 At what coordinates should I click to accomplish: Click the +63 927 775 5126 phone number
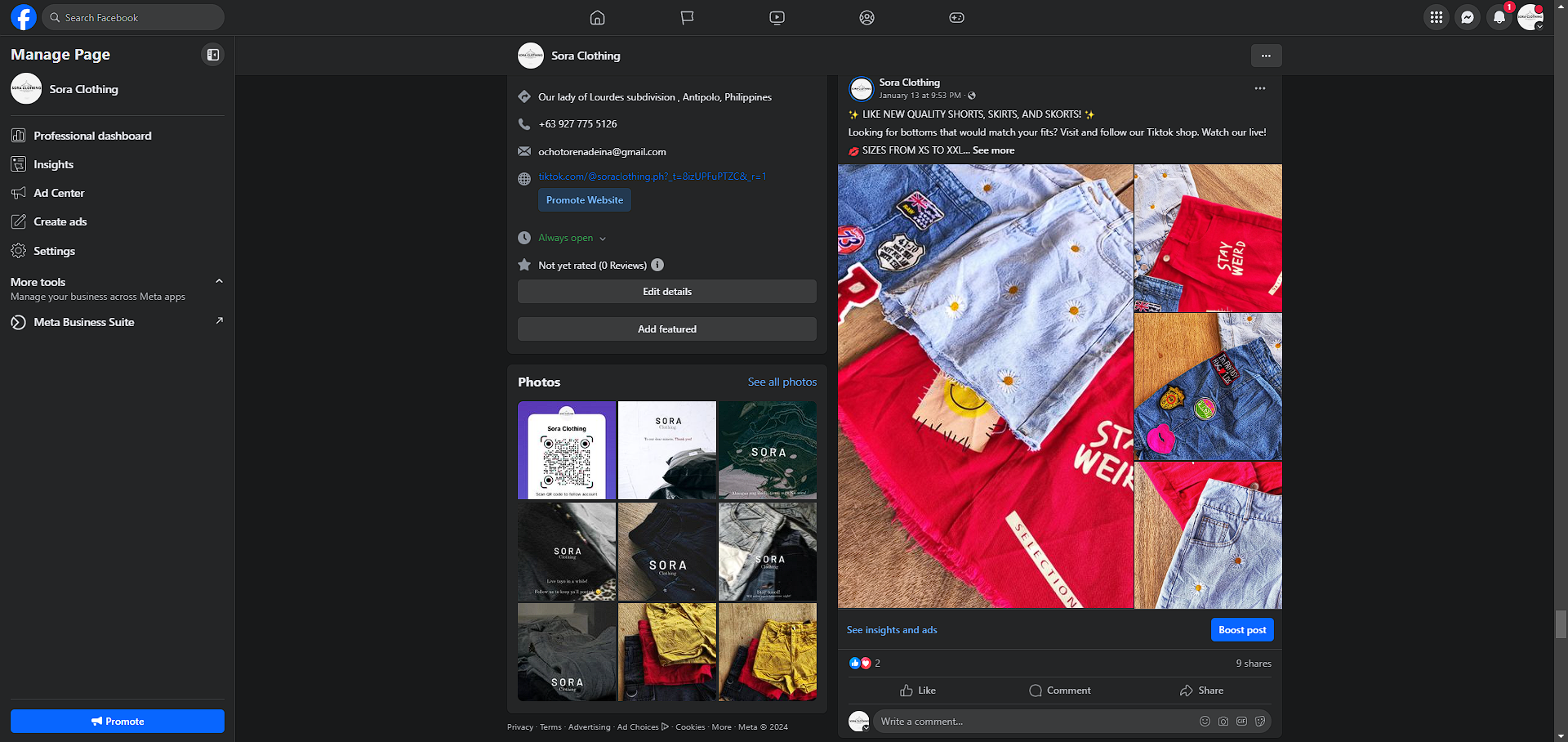[x=577, y=124]
